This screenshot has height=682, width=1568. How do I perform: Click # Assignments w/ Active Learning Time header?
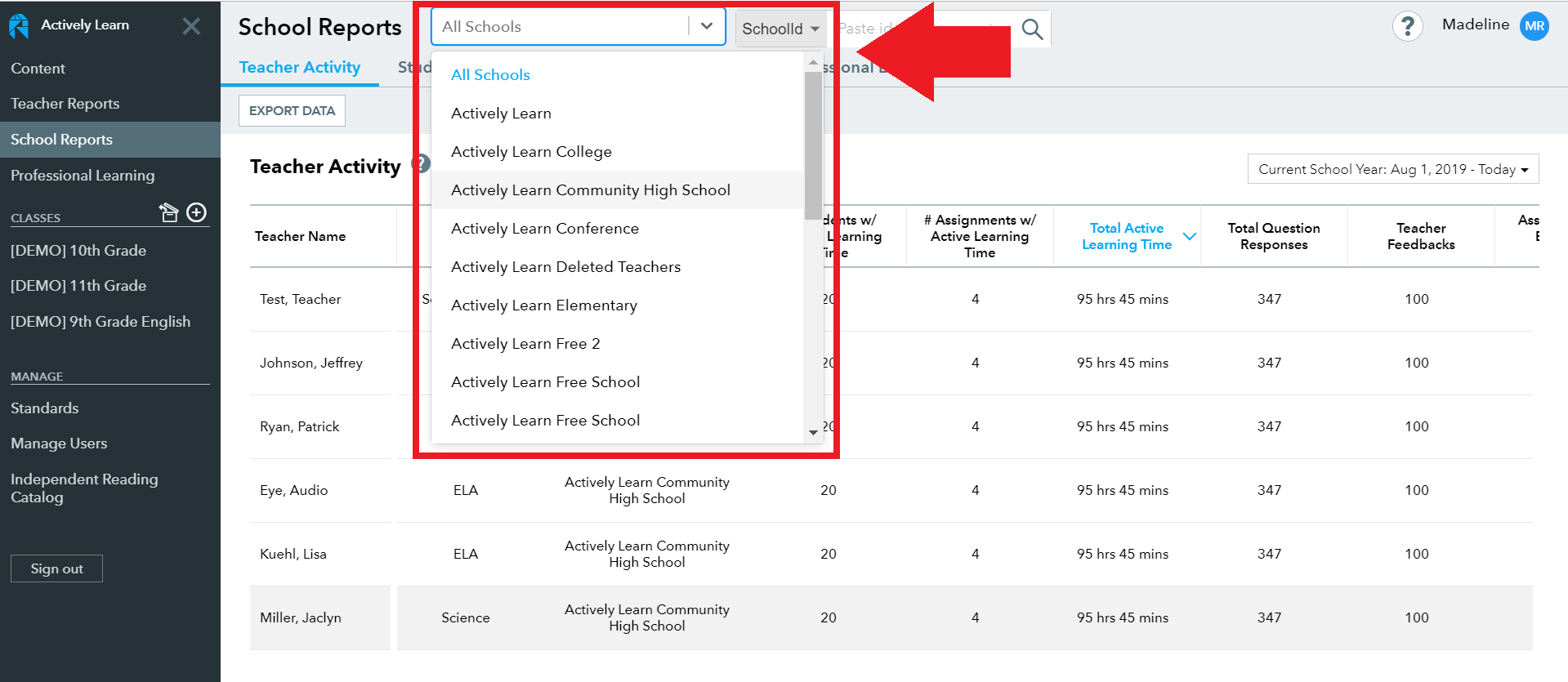tap(980, 236)
